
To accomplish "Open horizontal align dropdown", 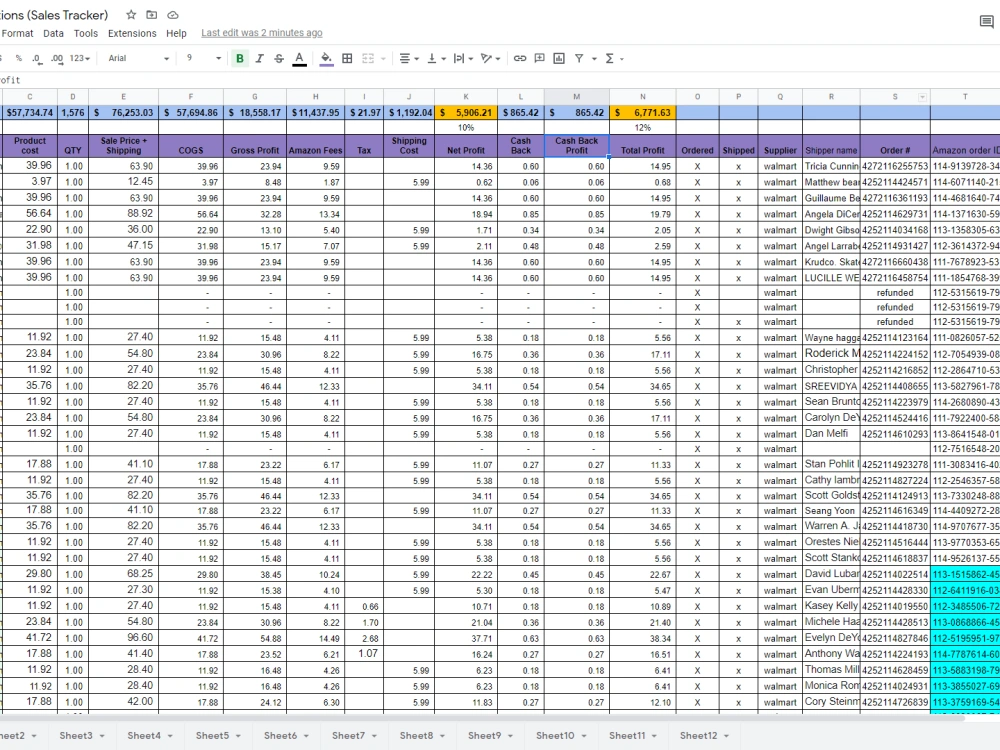I will click(x=409, y=58).
